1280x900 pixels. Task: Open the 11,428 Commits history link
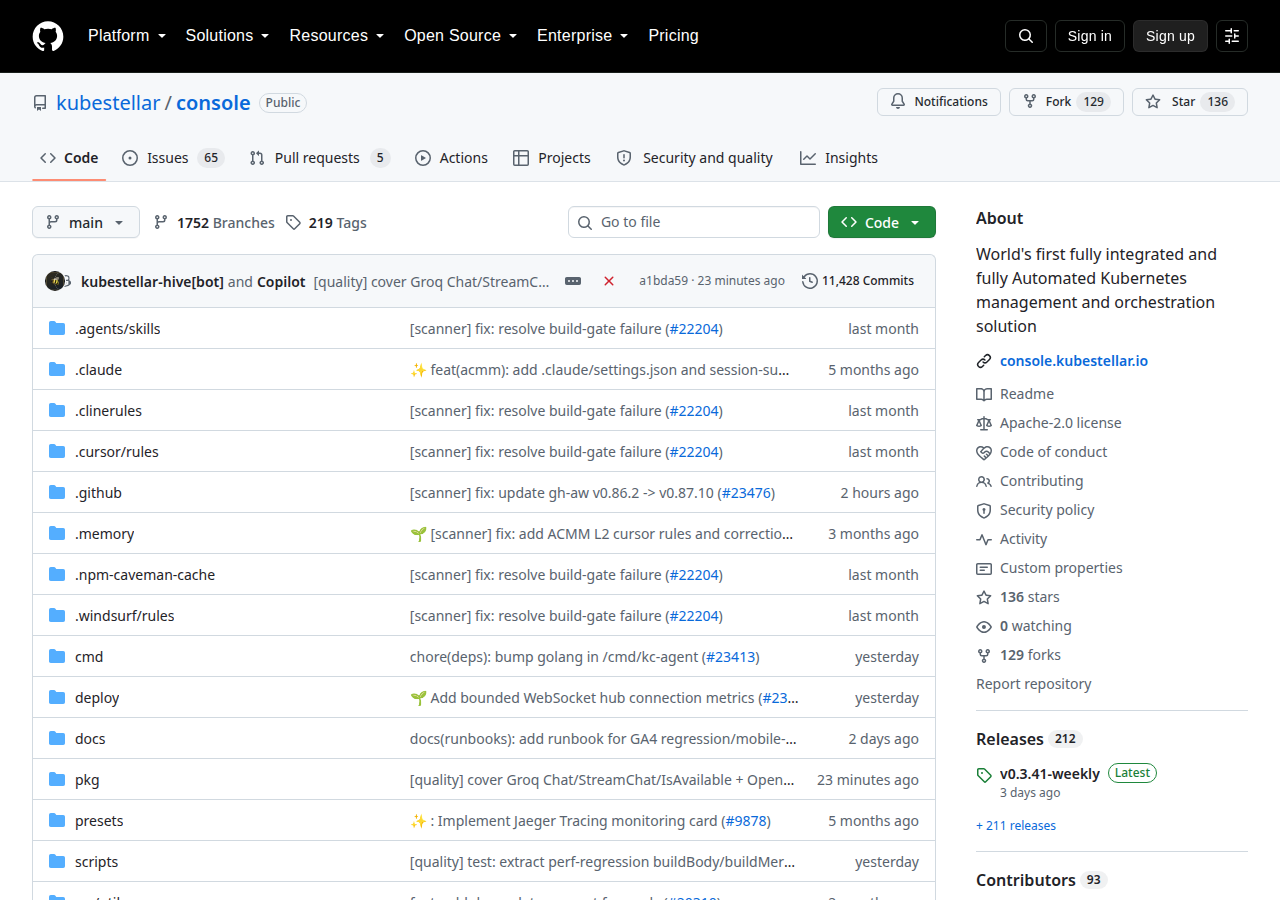click(x=858, y=281)
